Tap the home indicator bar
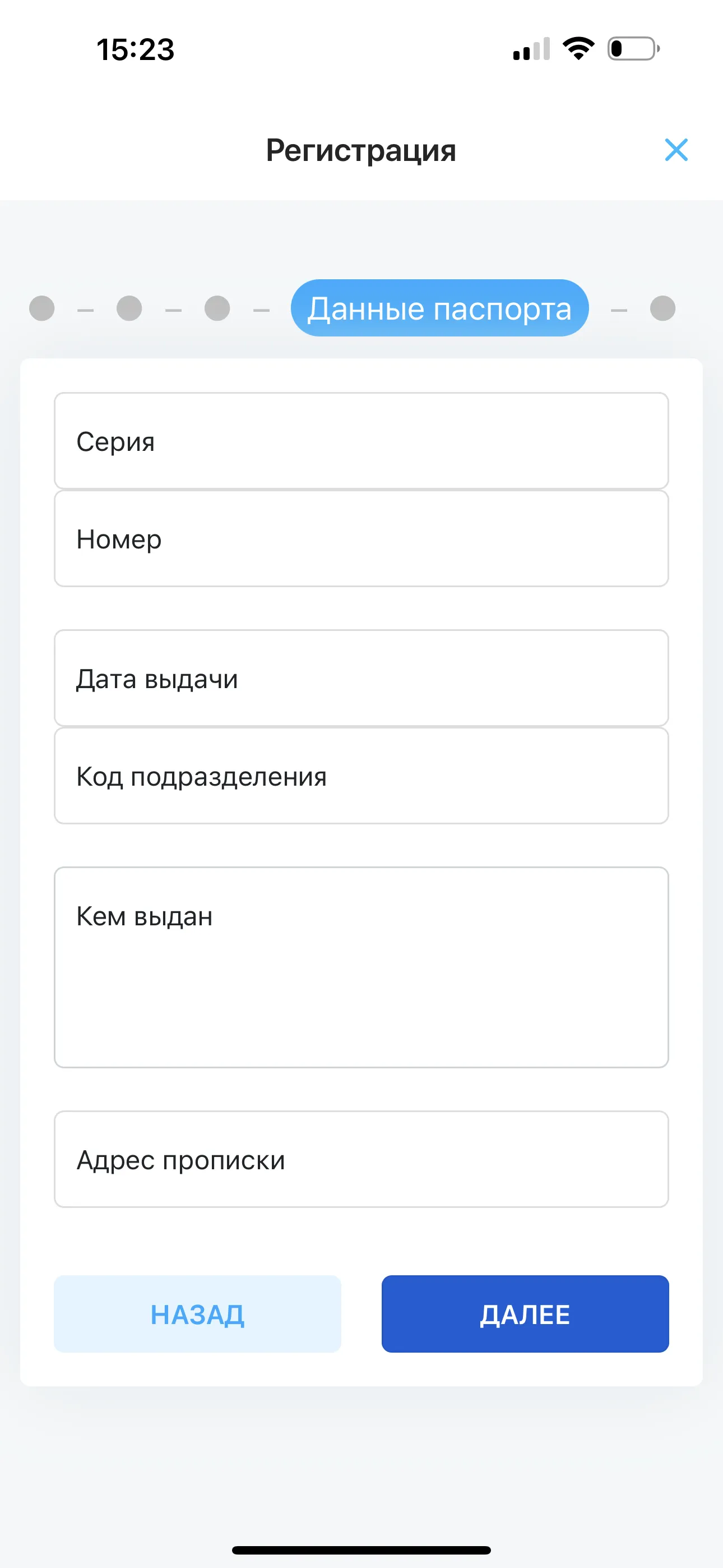723x1568 pixels. (x=361, y=1549)
